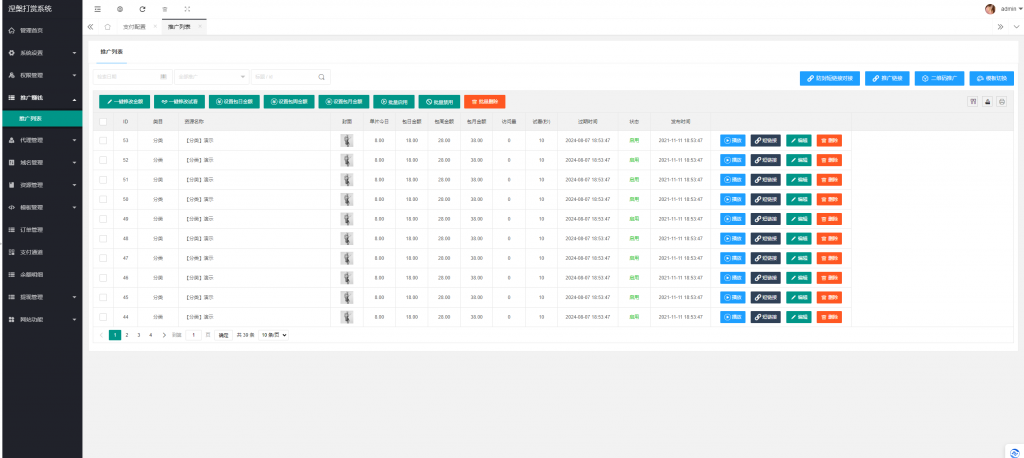Screen dimensions: 1024x458
Task: Open 订单管理 in the sidebar
Action: pos(41,229)
